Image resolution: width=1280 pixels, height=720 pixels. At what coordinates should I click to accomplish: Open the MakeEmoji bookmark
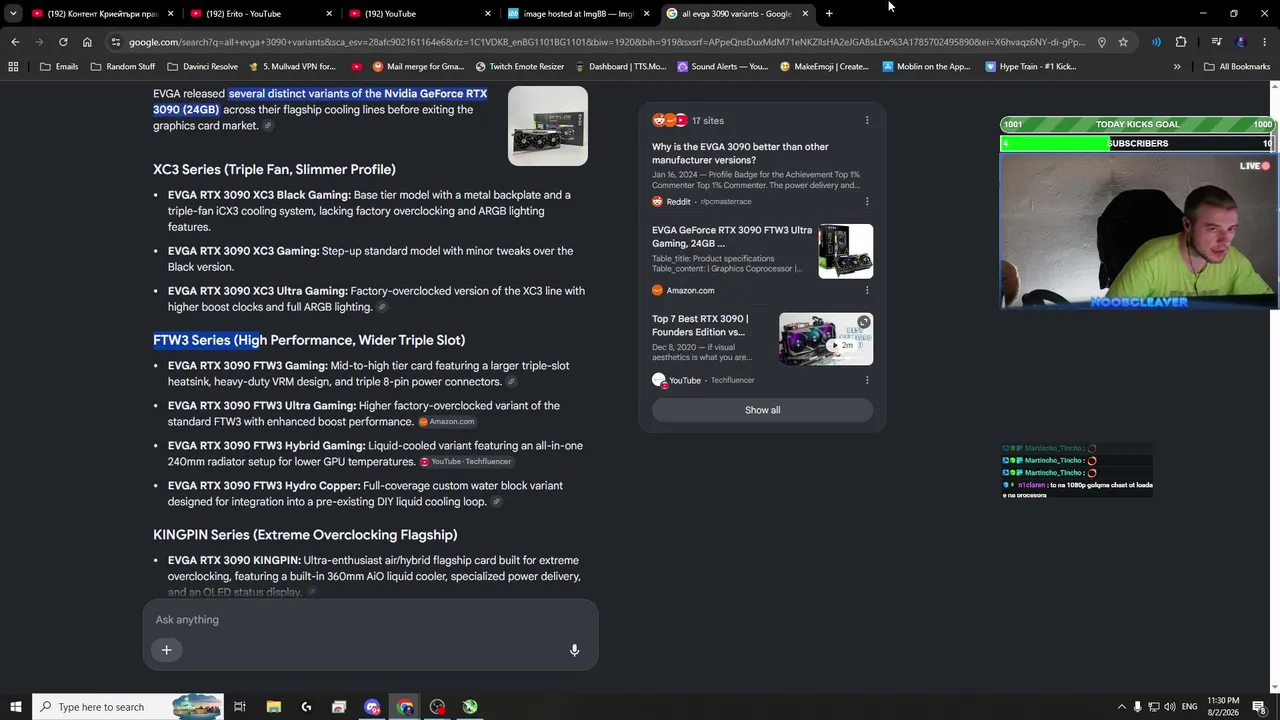825,67
